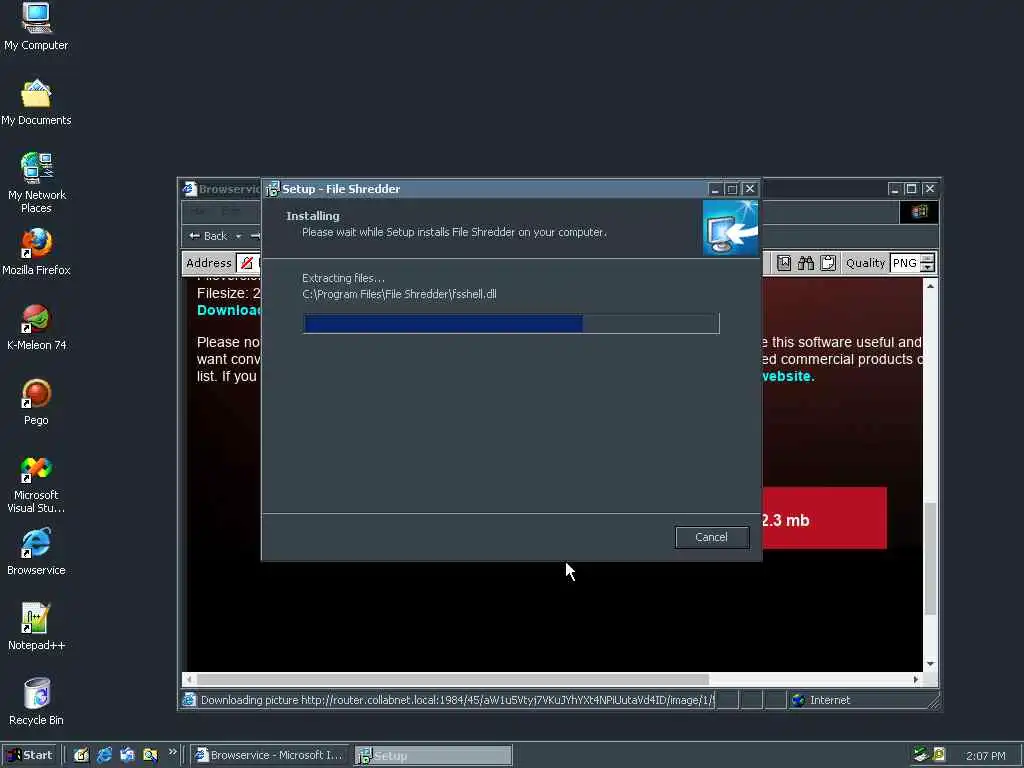Launch Browservice desktop shortcut
The width and height of the screenshot is (1024, 768).
coord(36,552)
